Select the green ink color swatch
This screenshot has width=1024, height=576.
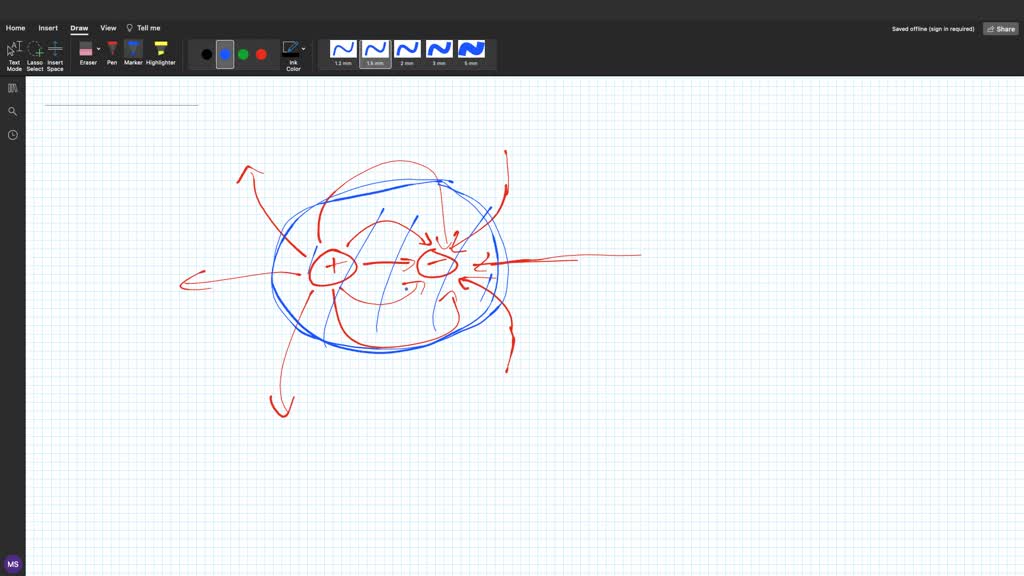point(245,52)
